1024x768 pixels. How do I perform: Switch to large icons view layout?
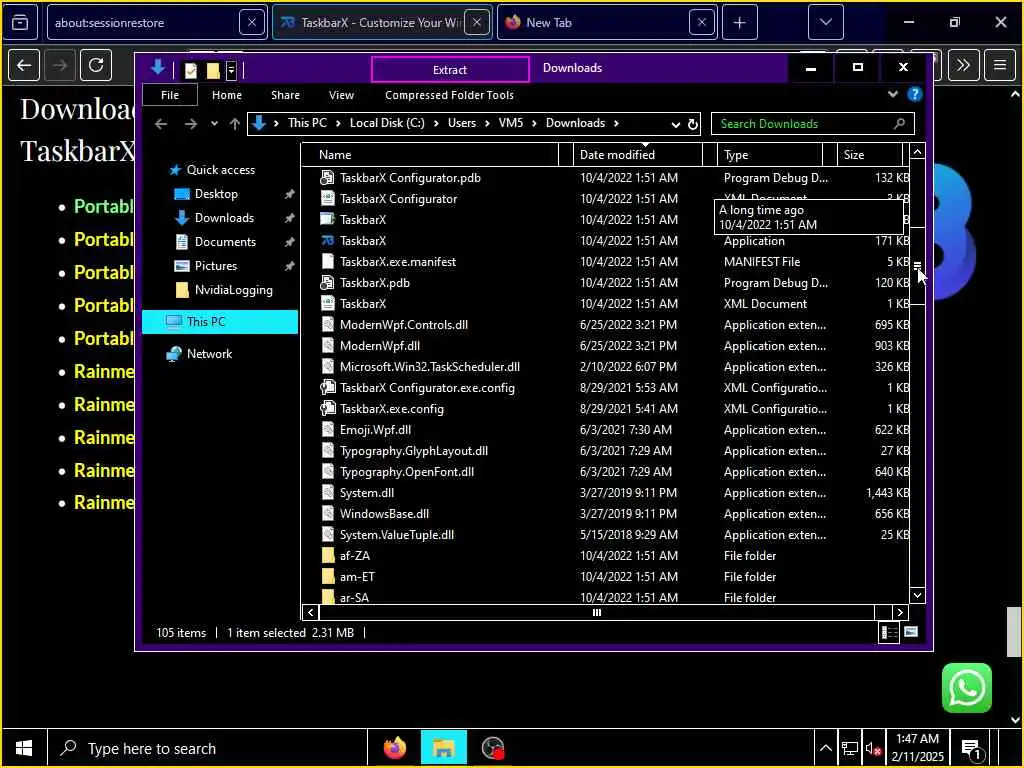pyautogui.click(x=911, y=632)
